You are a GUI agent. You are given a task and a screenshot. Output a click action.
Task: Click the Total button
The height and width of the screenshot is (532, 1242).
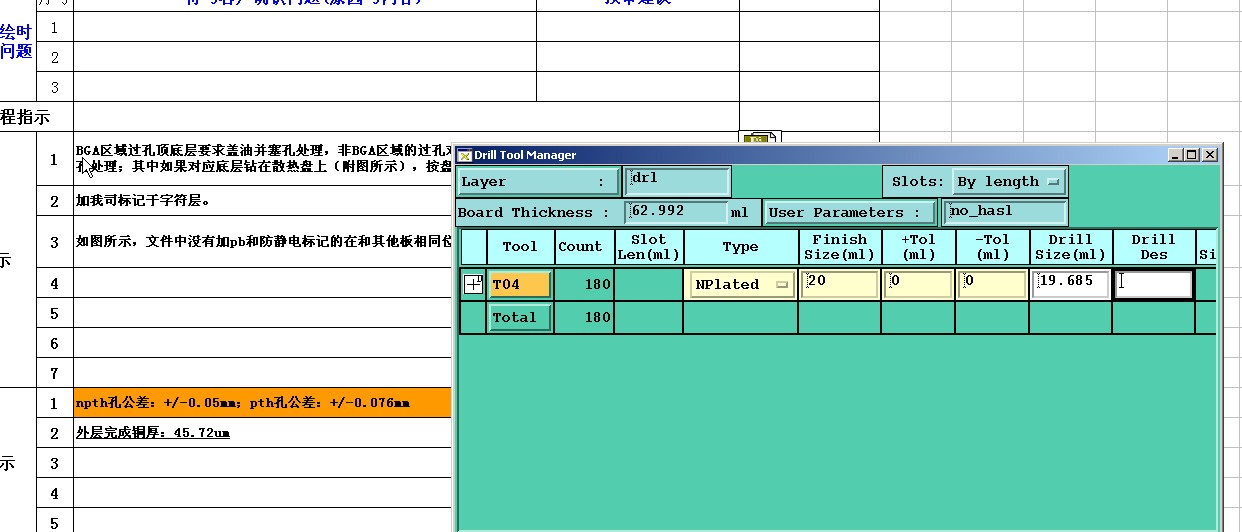pyautogui.click(x=520, y=318)
